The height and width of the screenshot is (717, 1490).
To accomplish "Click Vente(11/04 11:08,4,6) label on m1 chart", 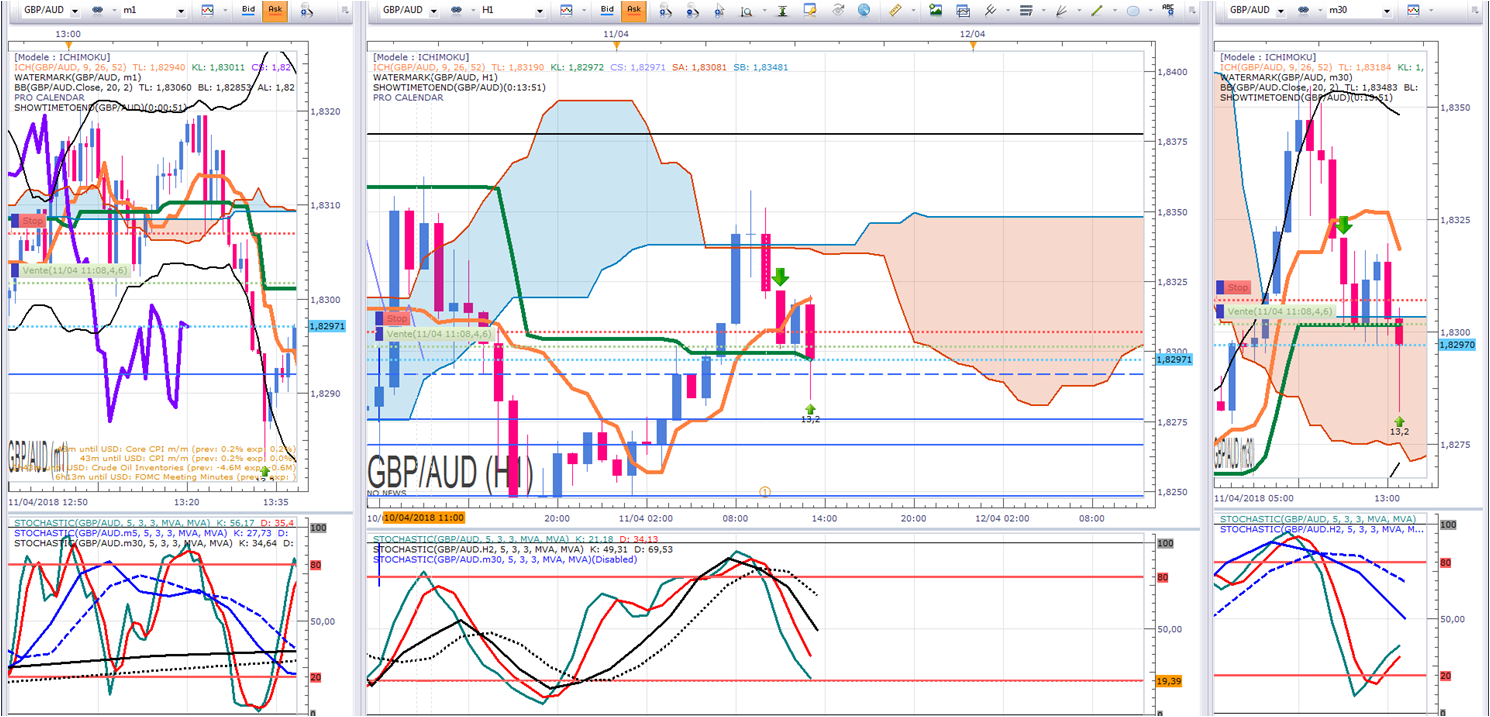I will [75, 269].
